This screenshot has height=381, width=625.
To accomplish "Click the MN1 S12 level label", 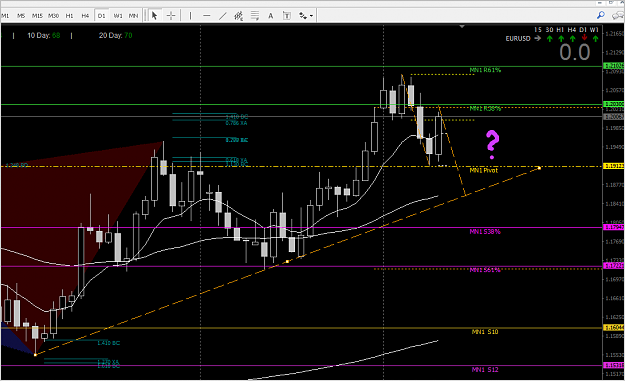I will click(x=485, y=369).
